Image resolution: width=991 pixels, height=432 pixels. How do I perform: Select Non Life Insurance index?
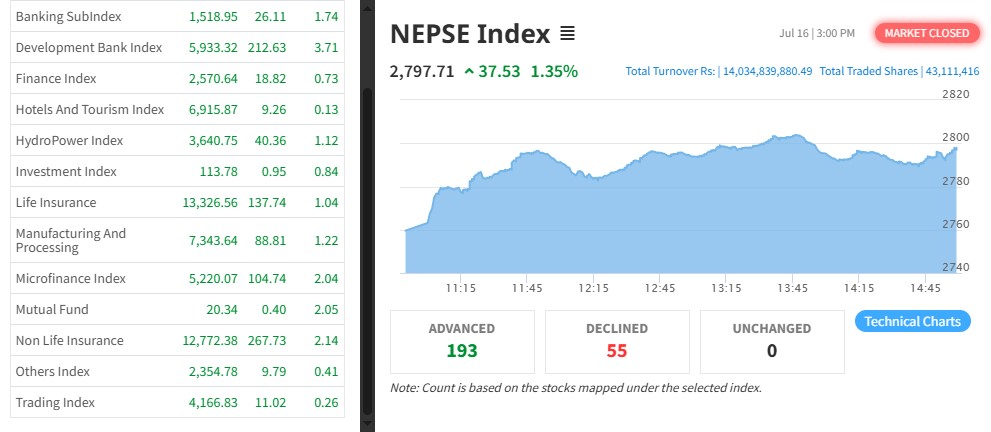[69, 340]
